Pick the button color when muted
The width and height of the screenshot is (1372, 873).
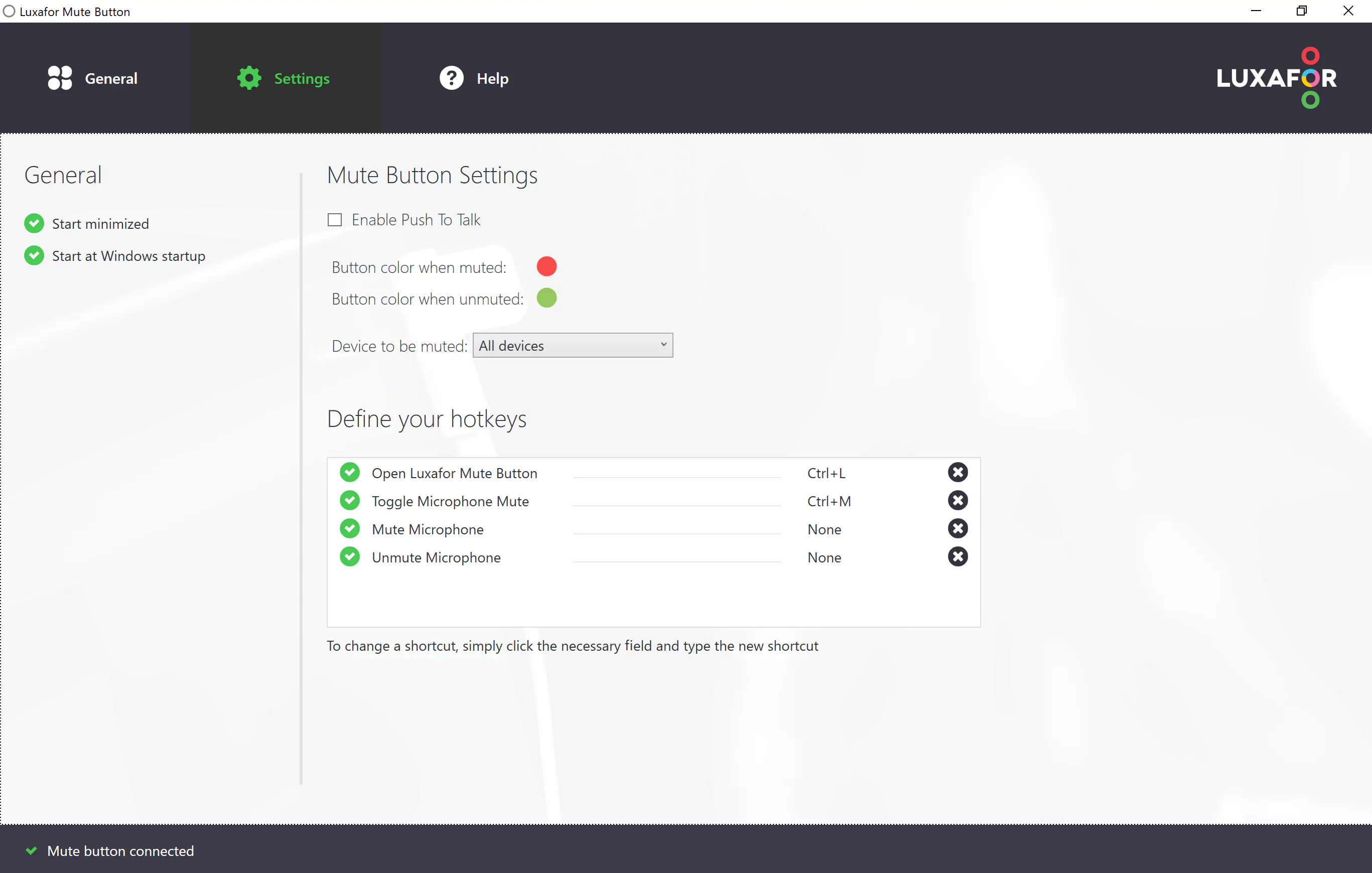click(546, 266)
